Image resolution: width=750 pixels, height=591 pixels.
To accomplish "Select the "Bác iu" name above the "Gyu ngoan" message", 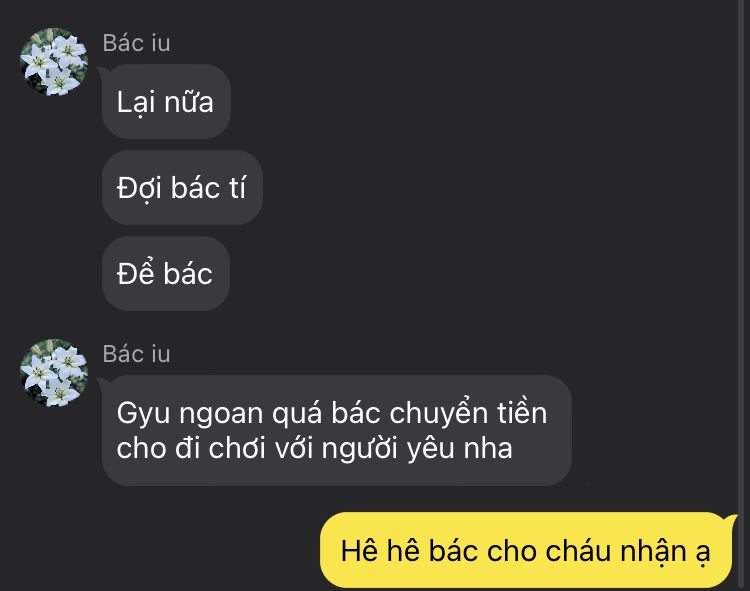I will 136,354.
